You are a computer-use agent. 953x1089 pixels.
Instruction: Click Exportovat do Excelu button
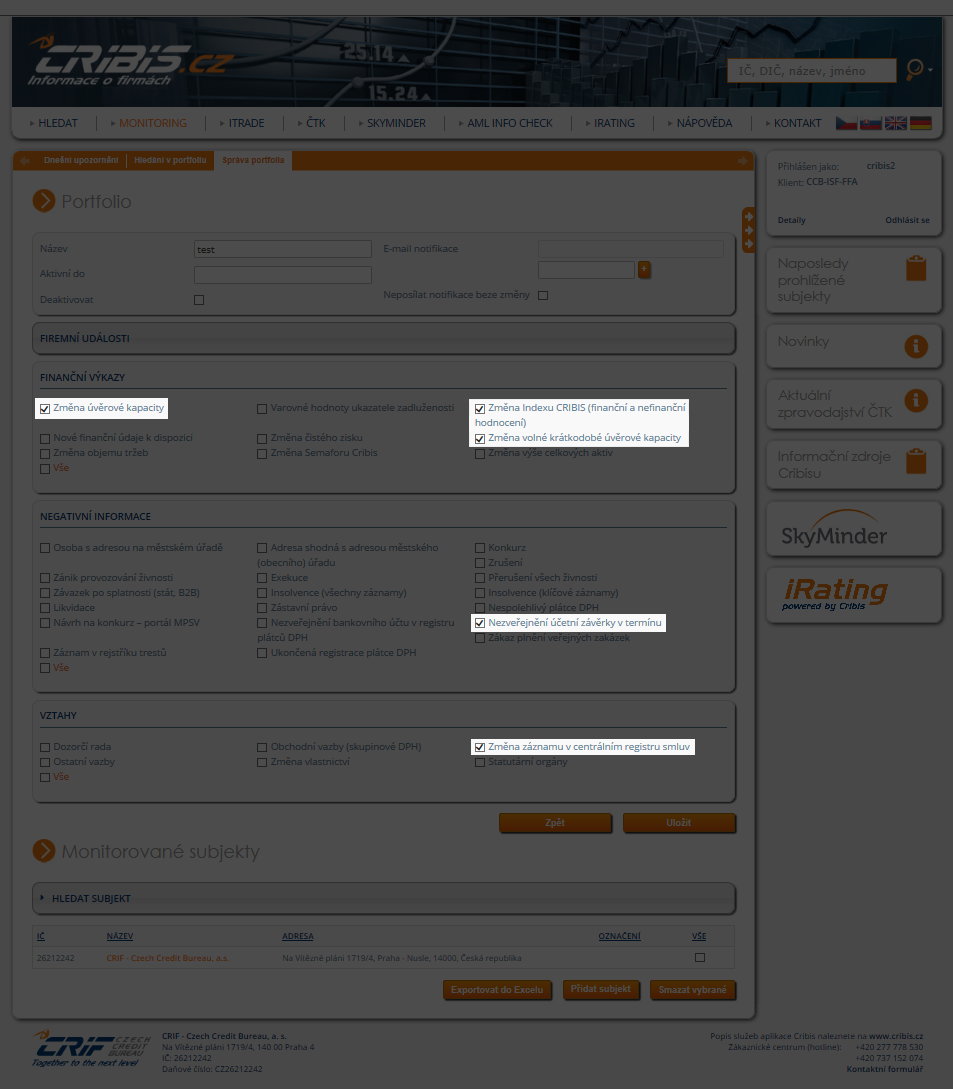coord(497,990)
